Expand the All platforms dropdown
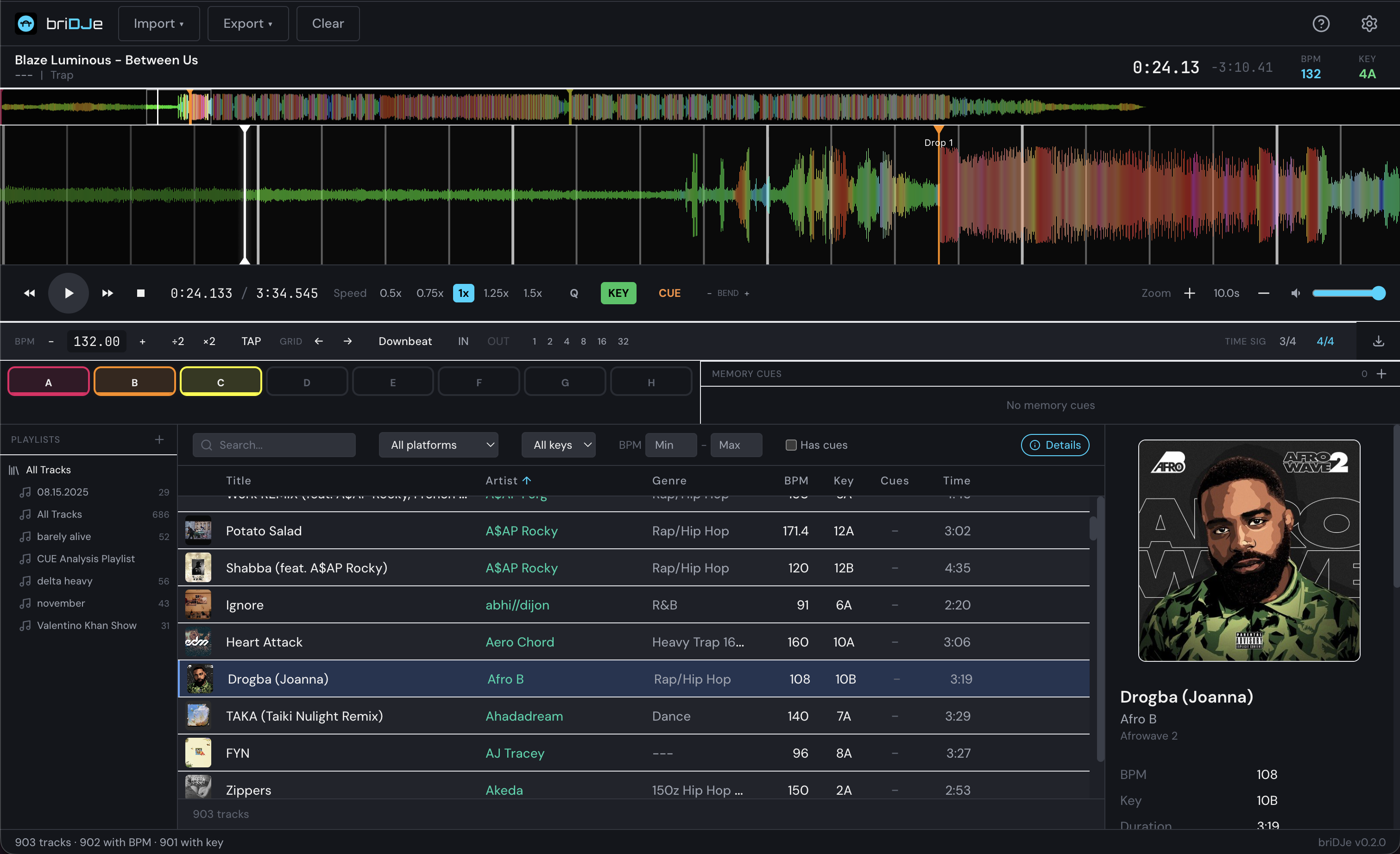Viewport: 1400px width, 854px height. point(439,445)
